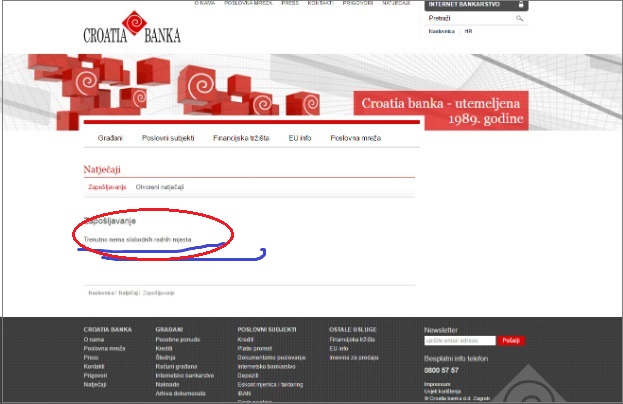Open Platni promet in the footer
Viewport: 623px width, 404px height.
coord(255,348)
